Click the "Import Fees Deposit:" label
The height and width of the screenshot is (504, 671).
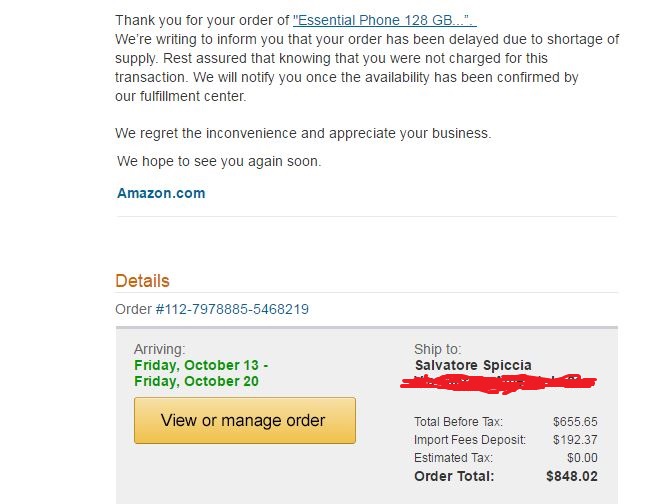(x=470, y=439)
